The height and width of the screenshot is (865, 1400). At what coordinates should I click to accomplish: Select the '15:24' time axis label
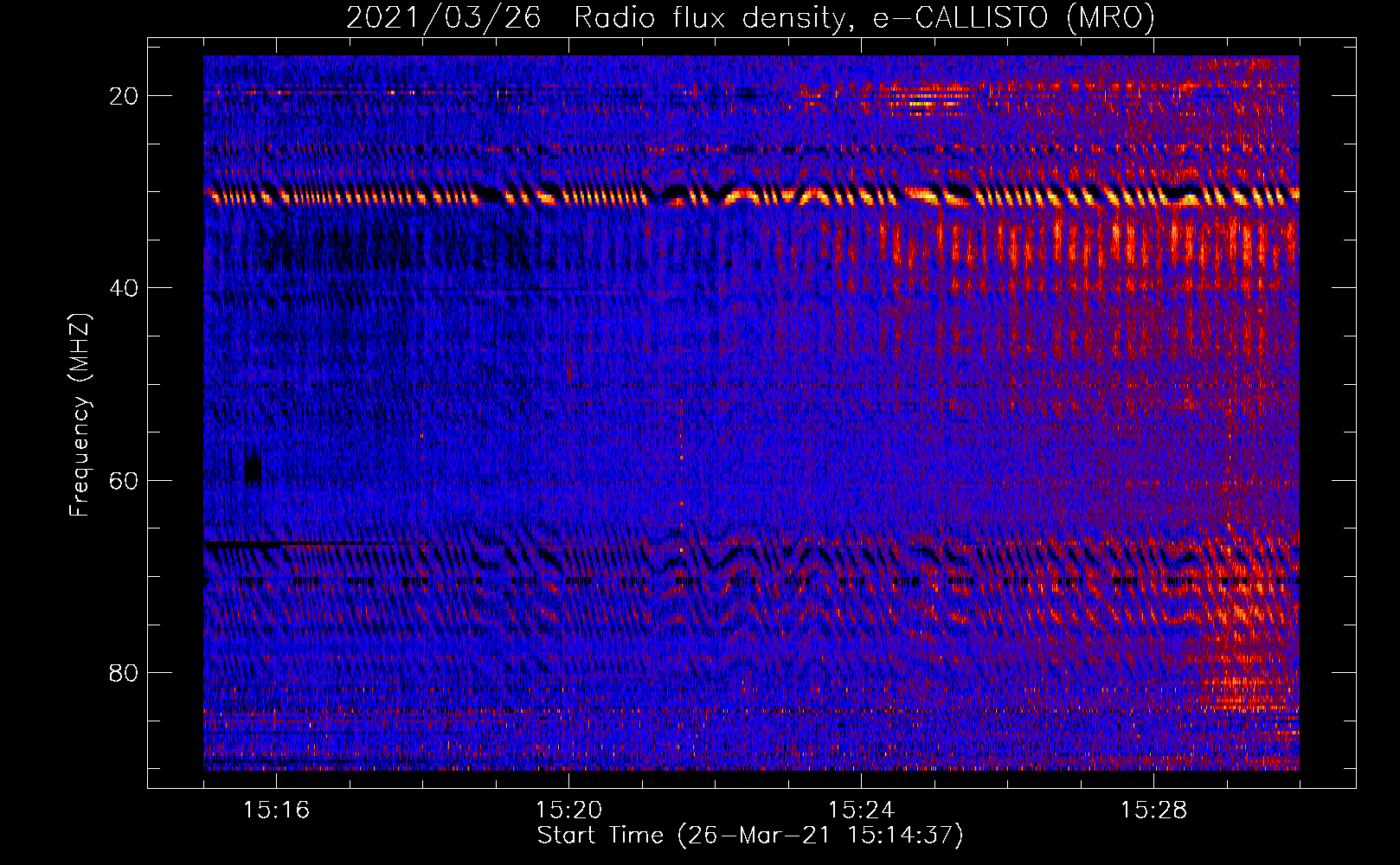pyautogui.click(x=861, y=811)
